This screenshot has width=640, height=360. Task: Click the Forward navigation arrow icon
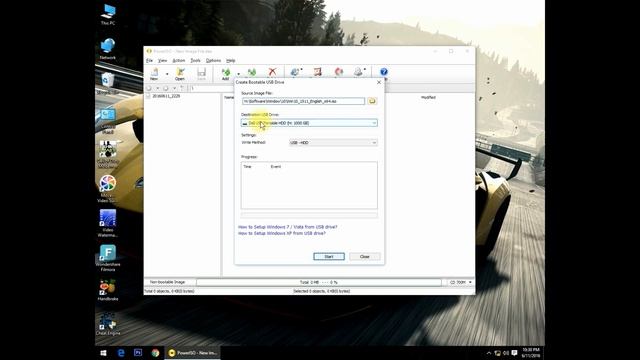coord(166,88)
